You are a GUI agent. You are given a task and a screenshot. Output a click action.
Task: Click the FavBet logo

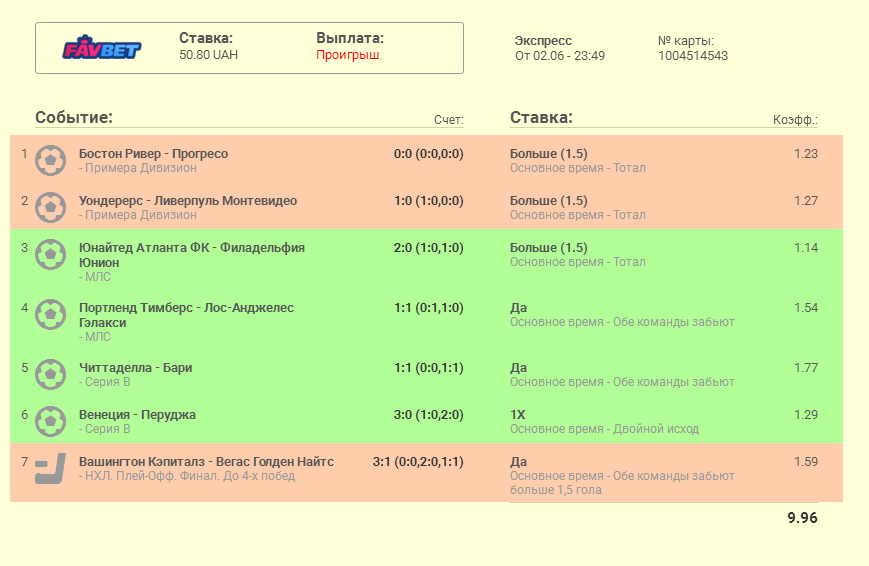click(102, 48)
